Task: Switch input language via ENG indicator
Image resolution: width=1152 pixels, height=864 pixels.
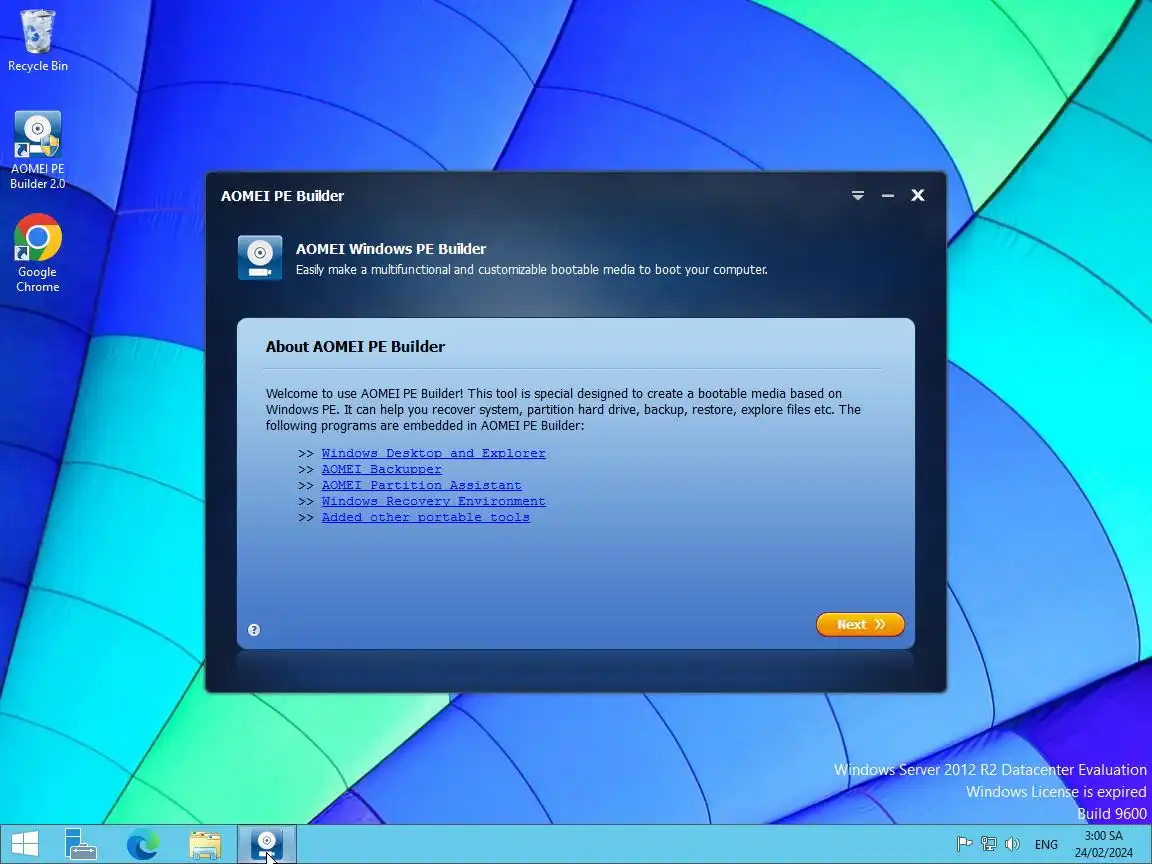Action: pyautogui.click(x=1046, y=844)
